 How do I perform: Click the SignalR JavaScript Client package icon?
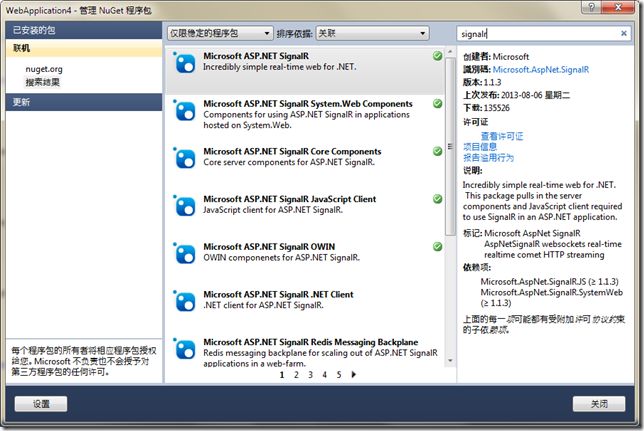(x=184, y=206)
